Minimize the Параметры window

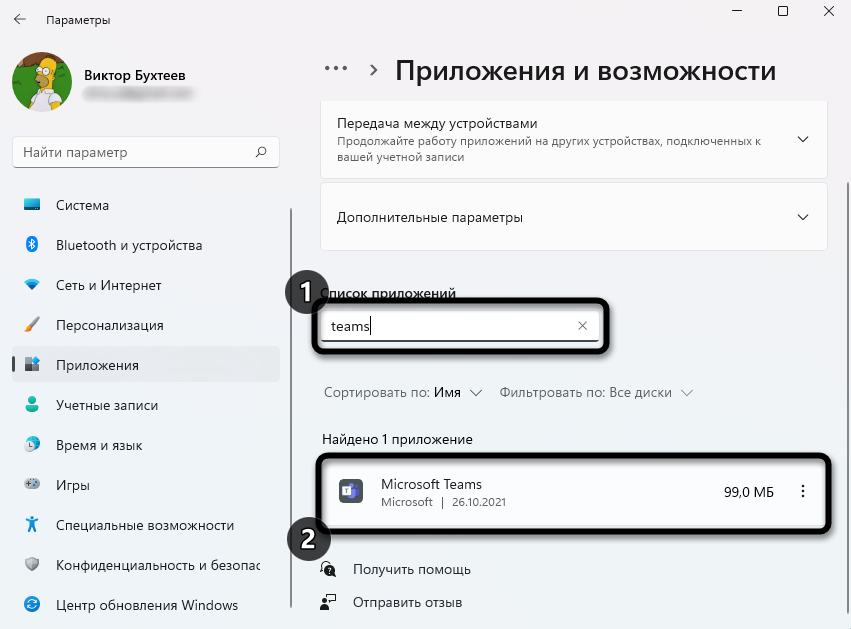pos(736,11)
